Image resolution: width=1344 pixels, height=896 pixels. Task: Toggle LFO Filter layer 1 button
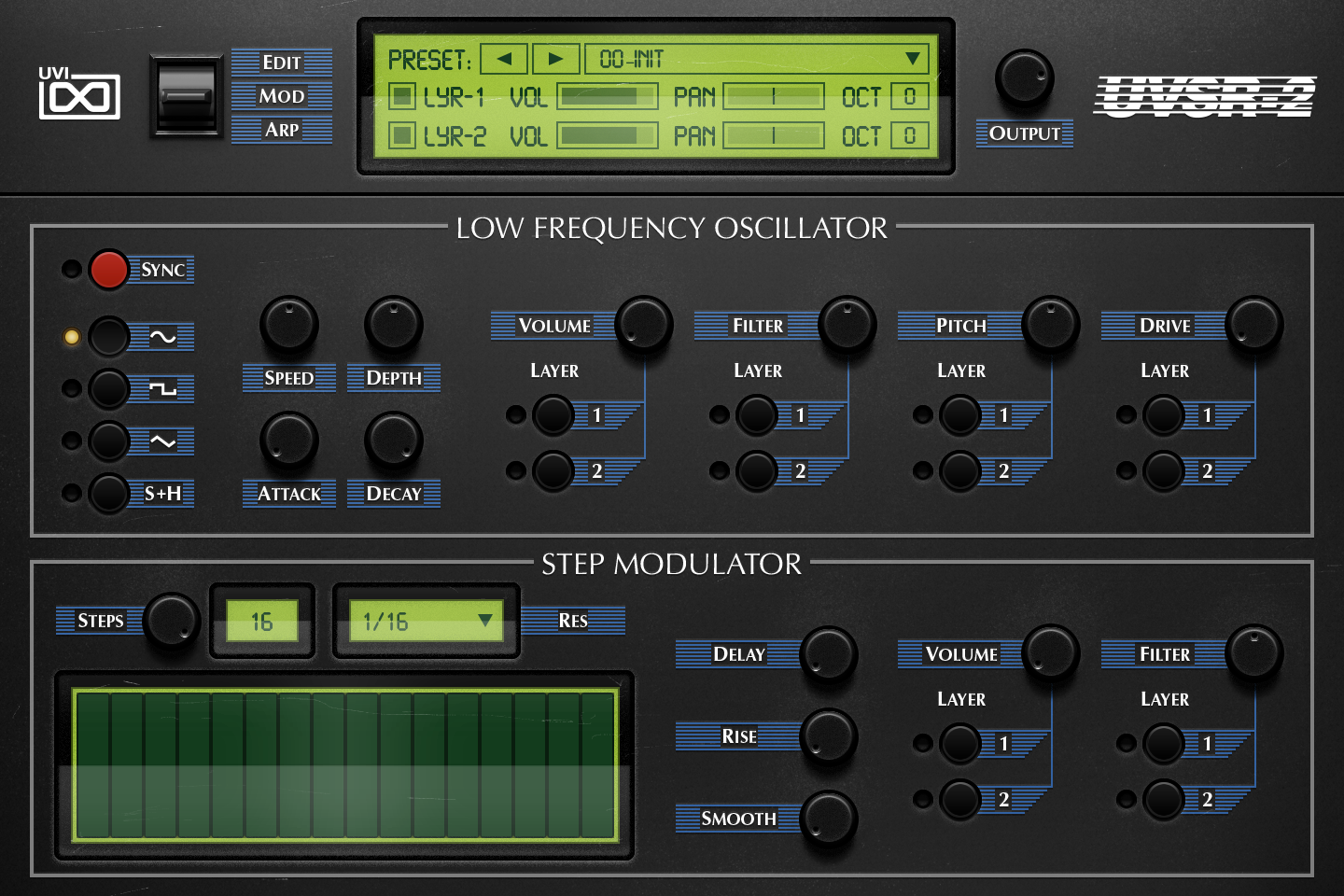pyautogui.click(x=756, y=415)
